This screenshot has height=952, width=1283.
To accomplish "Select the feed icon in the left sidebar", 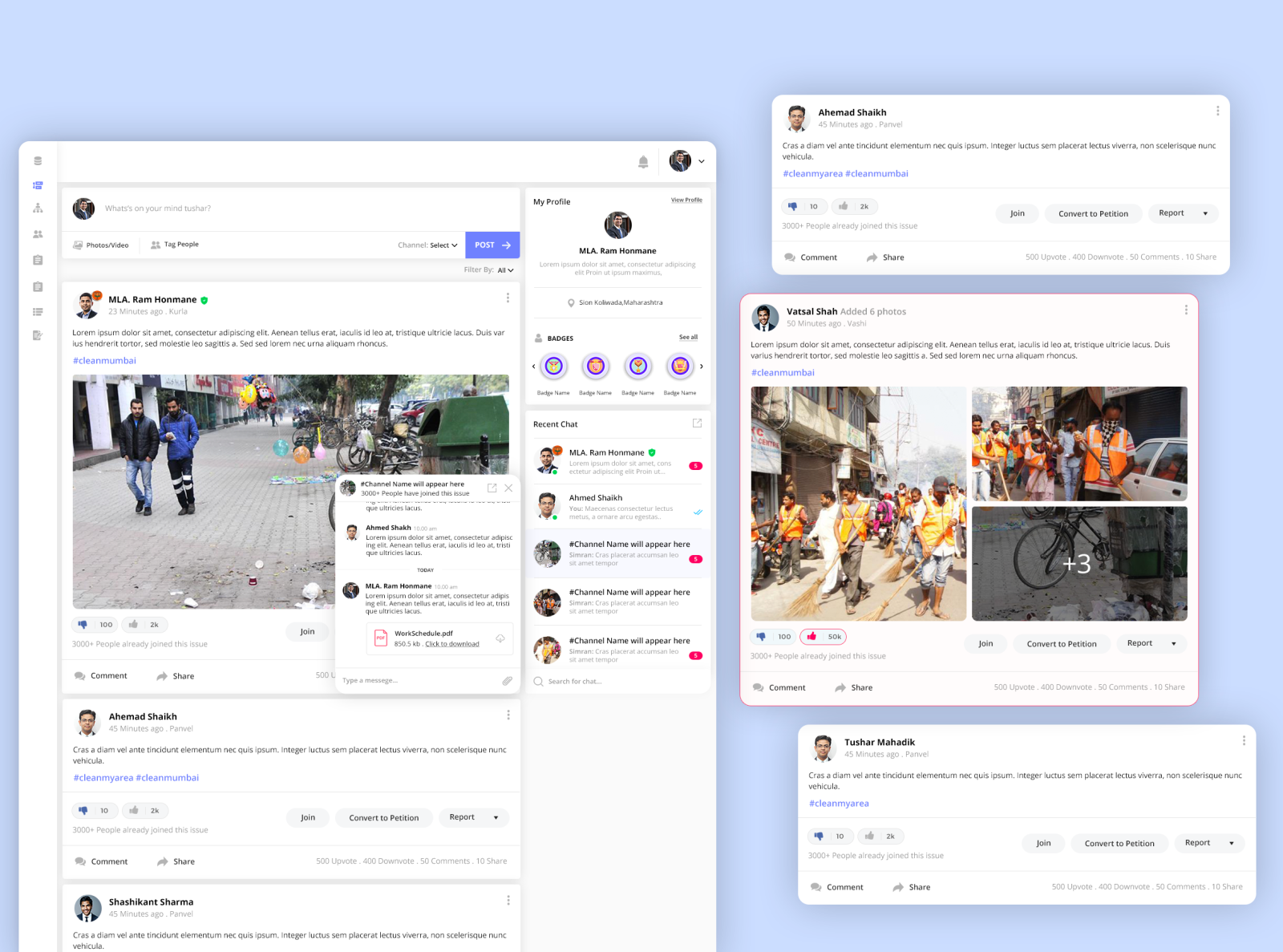I will tap(37, 184).
